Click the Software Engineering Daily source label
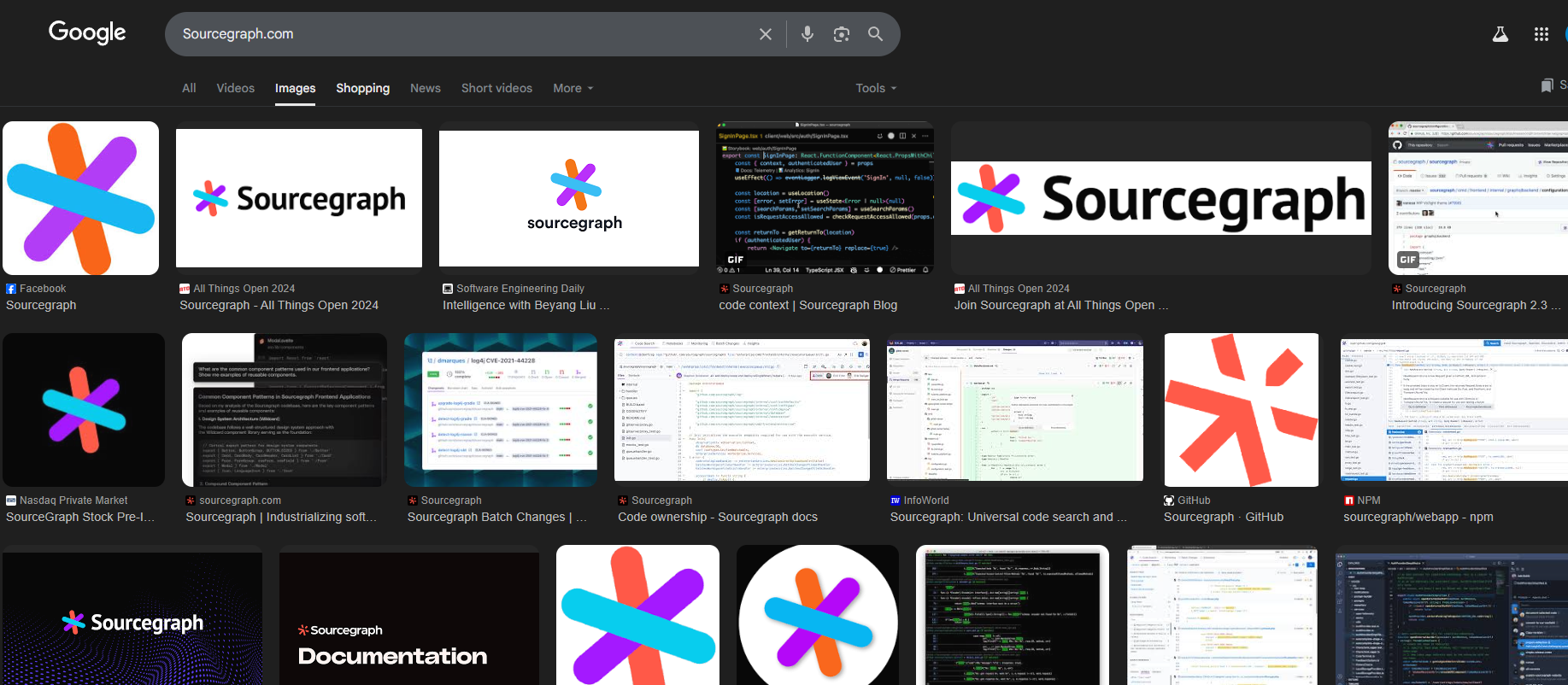The height and width of the screenshot is (685, 1568). point(520,289)
